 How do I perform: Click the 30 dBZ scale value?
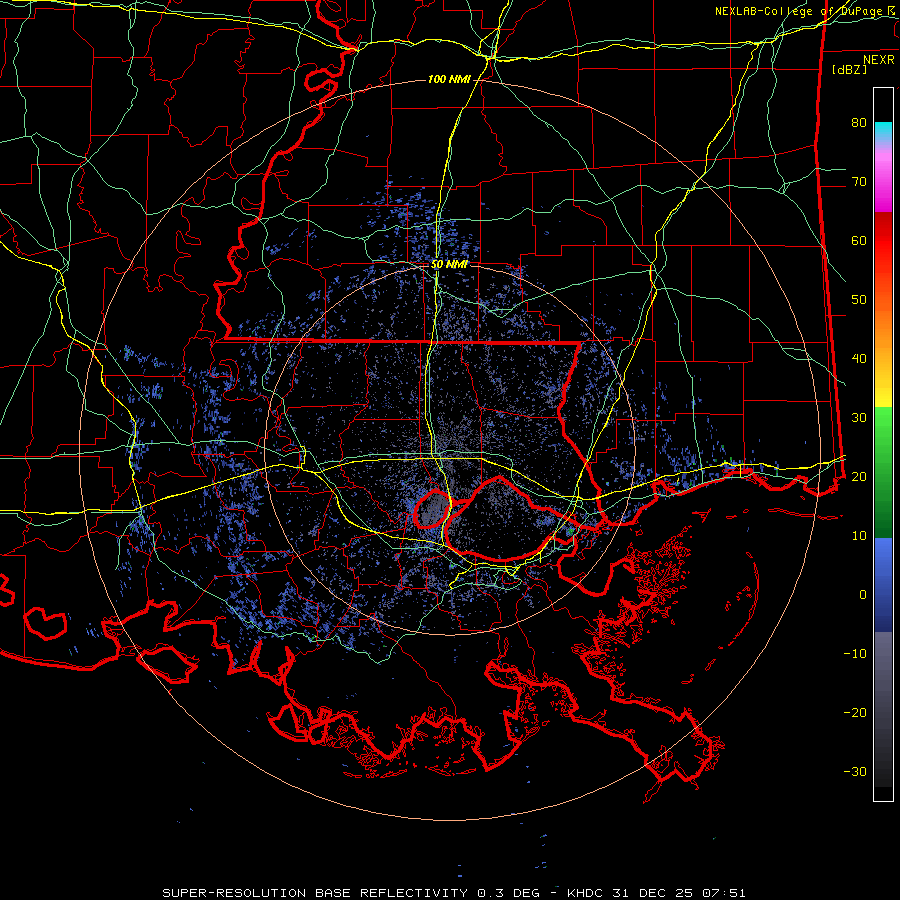point(859,418)
